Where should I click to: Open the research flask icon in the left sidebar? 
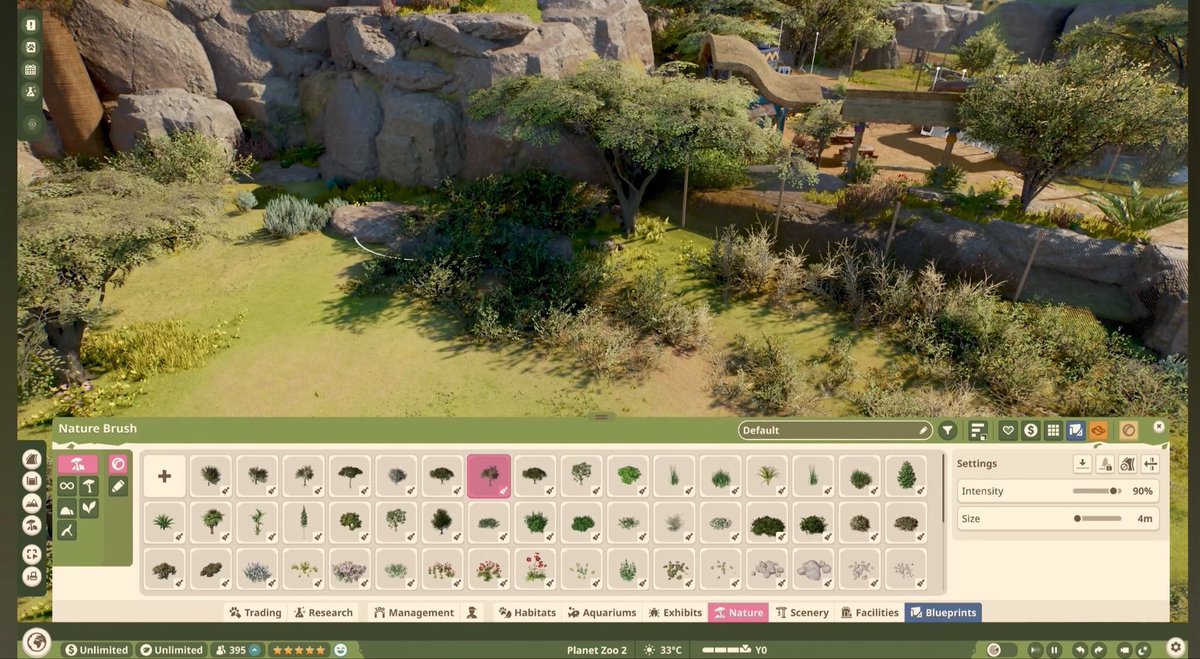point(31,91)
